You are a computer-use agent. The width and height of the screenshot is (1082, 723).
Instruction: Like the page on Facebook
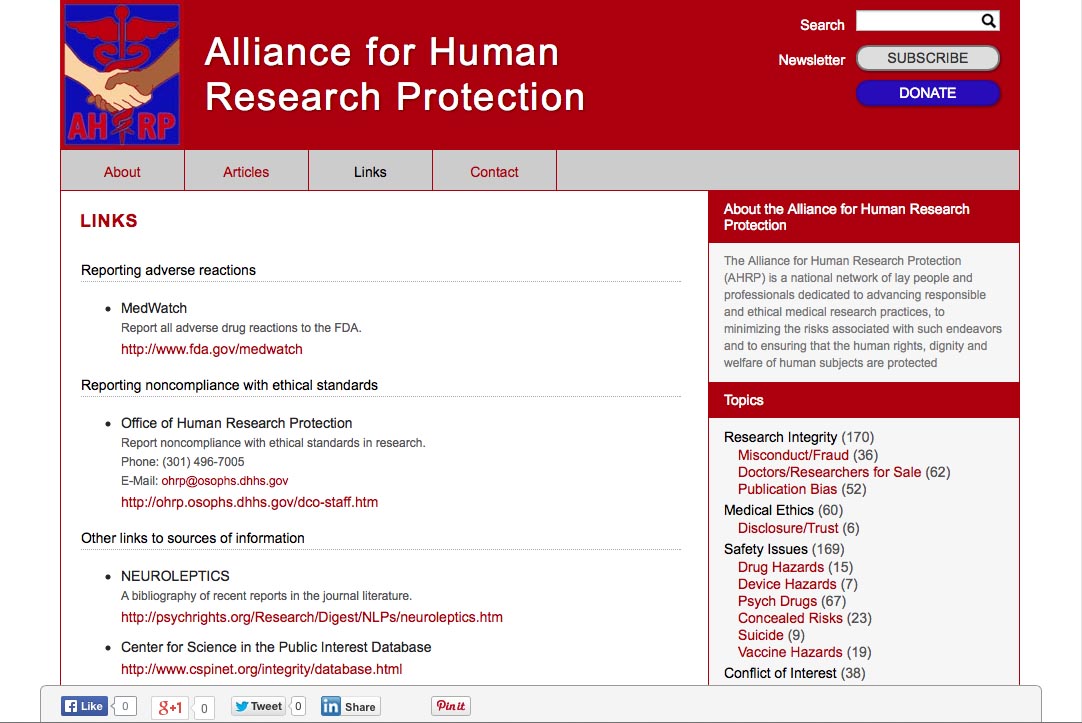click(84, 706)
